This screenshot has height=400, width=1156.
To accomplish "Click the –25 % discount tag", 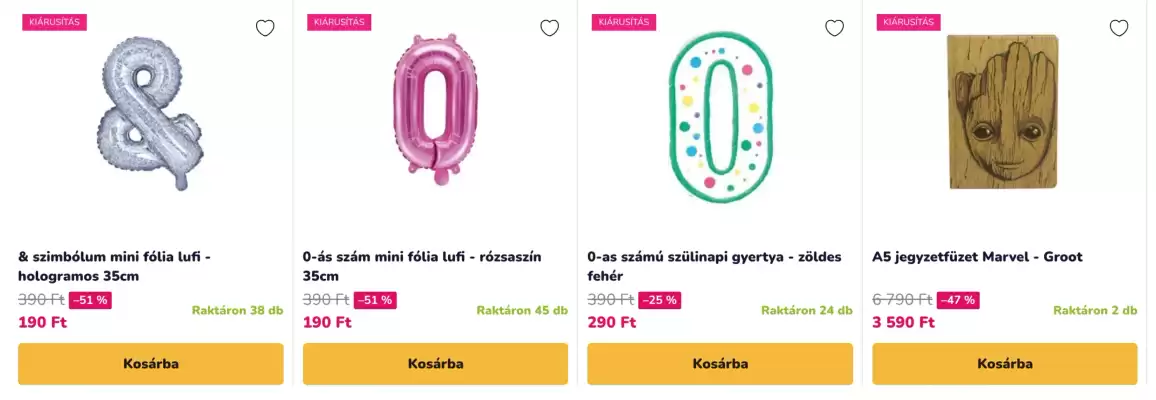I will pos(660,300).
